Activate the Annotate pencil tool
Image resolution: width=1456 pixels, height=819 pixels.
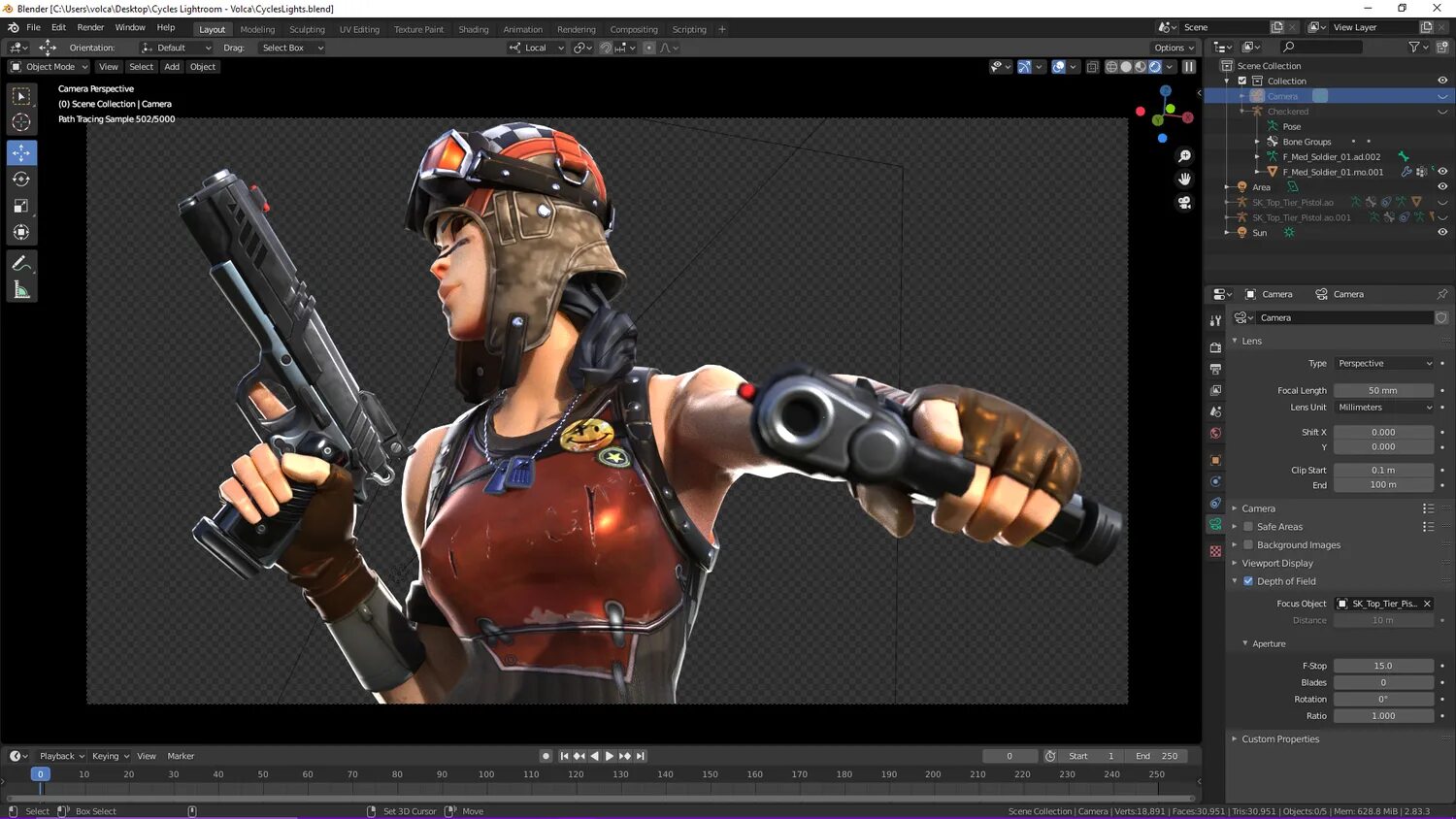21,263
